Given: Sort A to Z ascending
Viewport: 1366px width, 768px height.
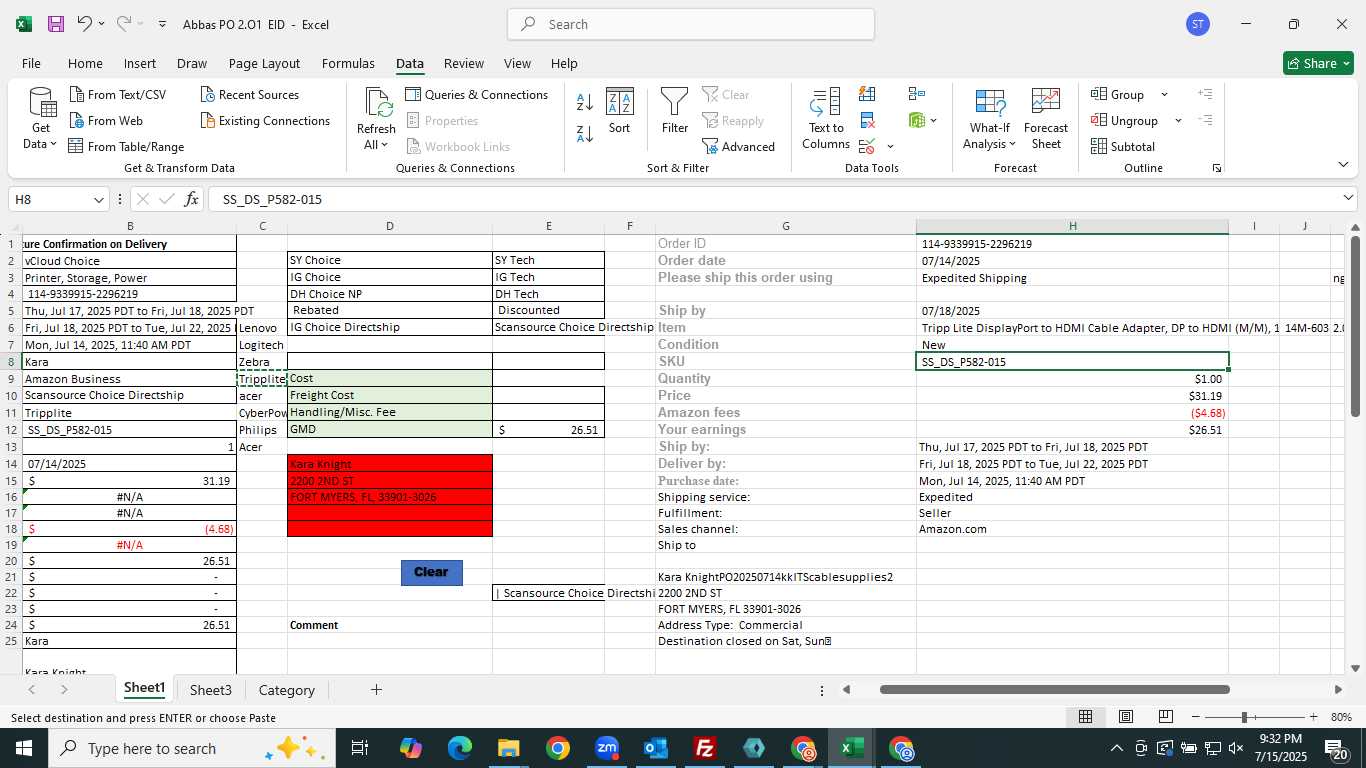Looking at the screenshot, I should [x=585, y=103].
